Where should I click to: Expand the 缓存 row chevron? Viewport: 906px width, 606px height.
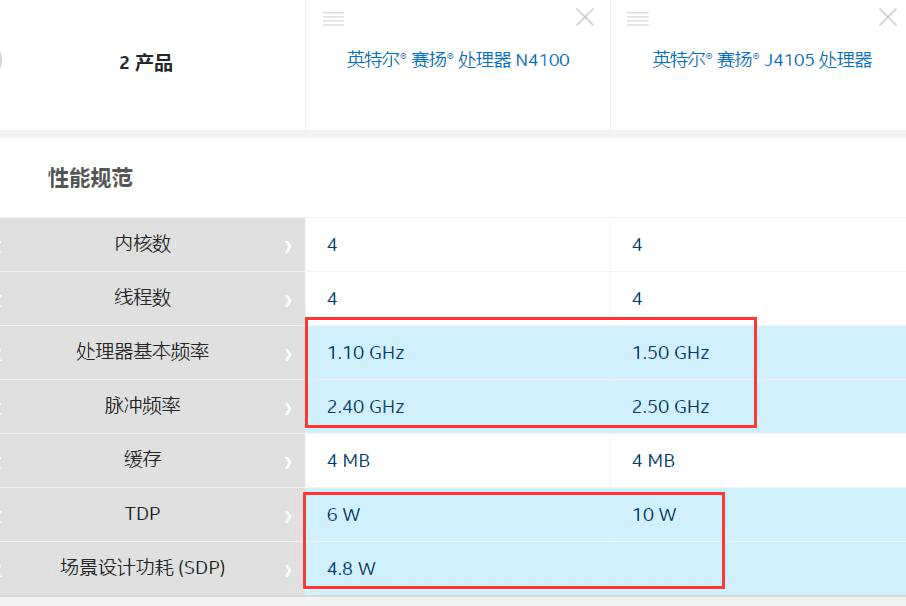pos(288,462)
